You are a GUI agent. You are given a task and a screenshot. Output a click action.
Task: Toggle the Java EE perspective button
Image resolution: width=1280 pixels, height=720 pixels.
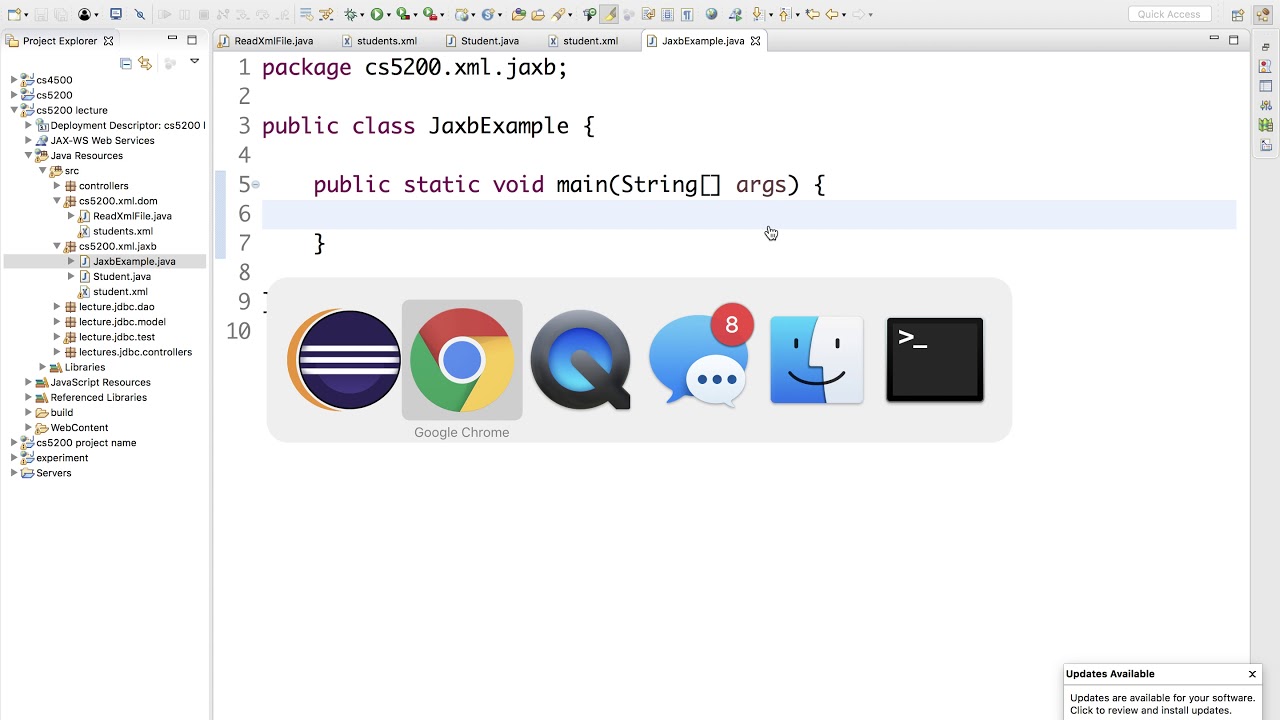point(1265,14)
